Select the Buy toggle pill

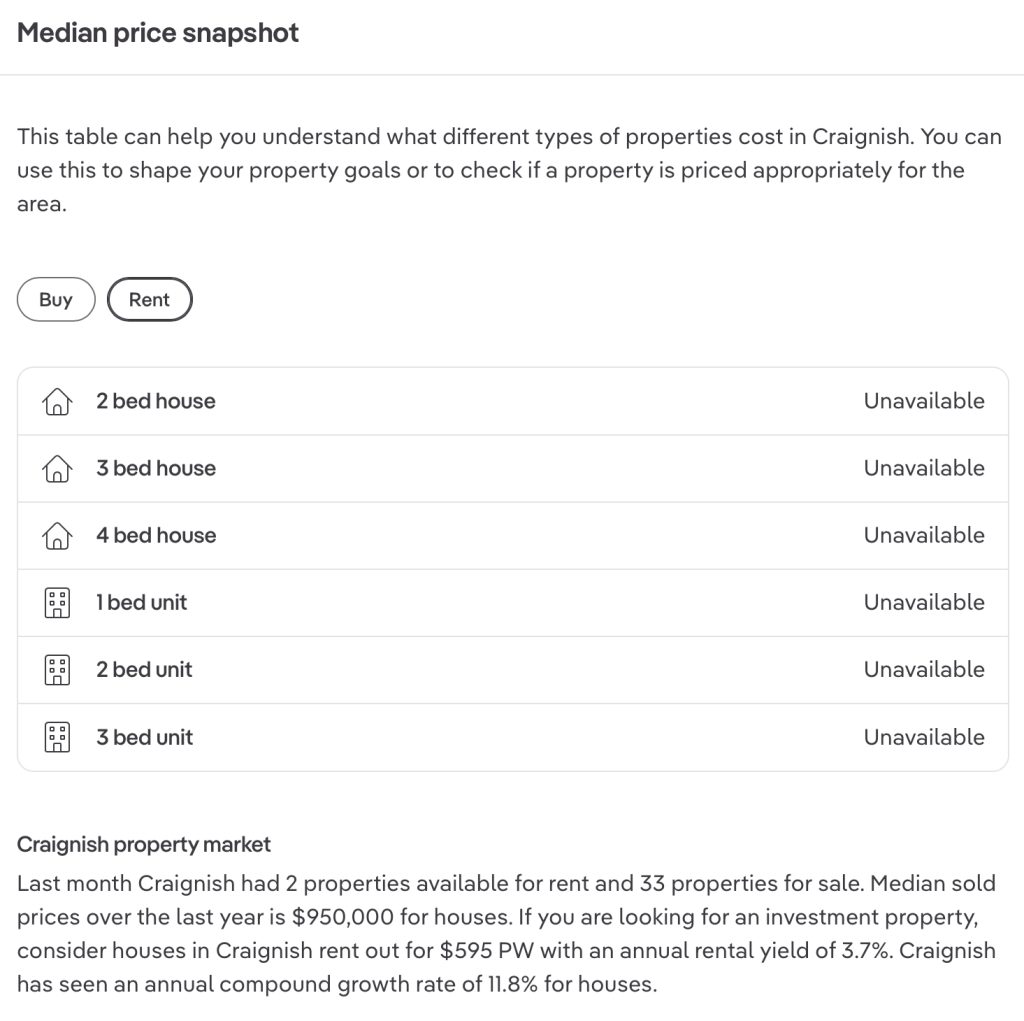[56, 299]
